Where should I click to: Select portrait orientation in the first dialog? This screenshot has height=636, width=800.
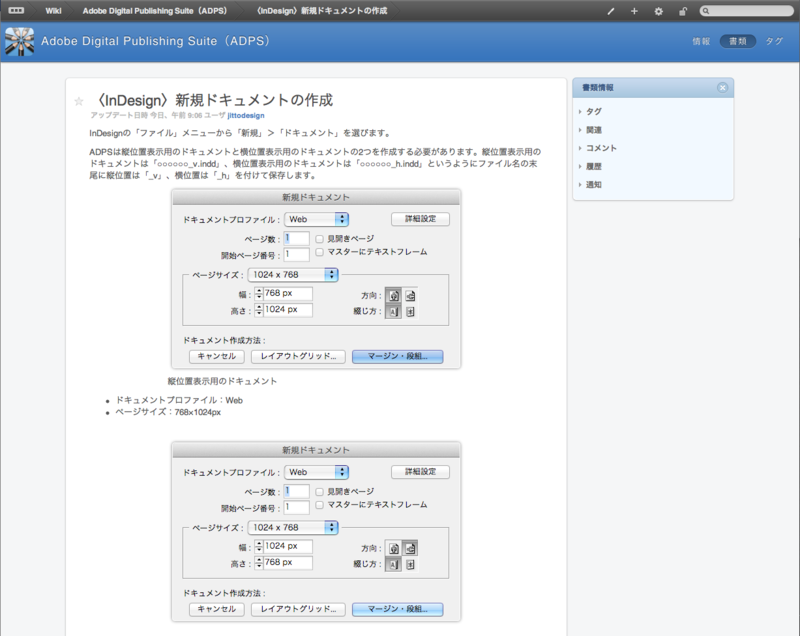[393, 295]
